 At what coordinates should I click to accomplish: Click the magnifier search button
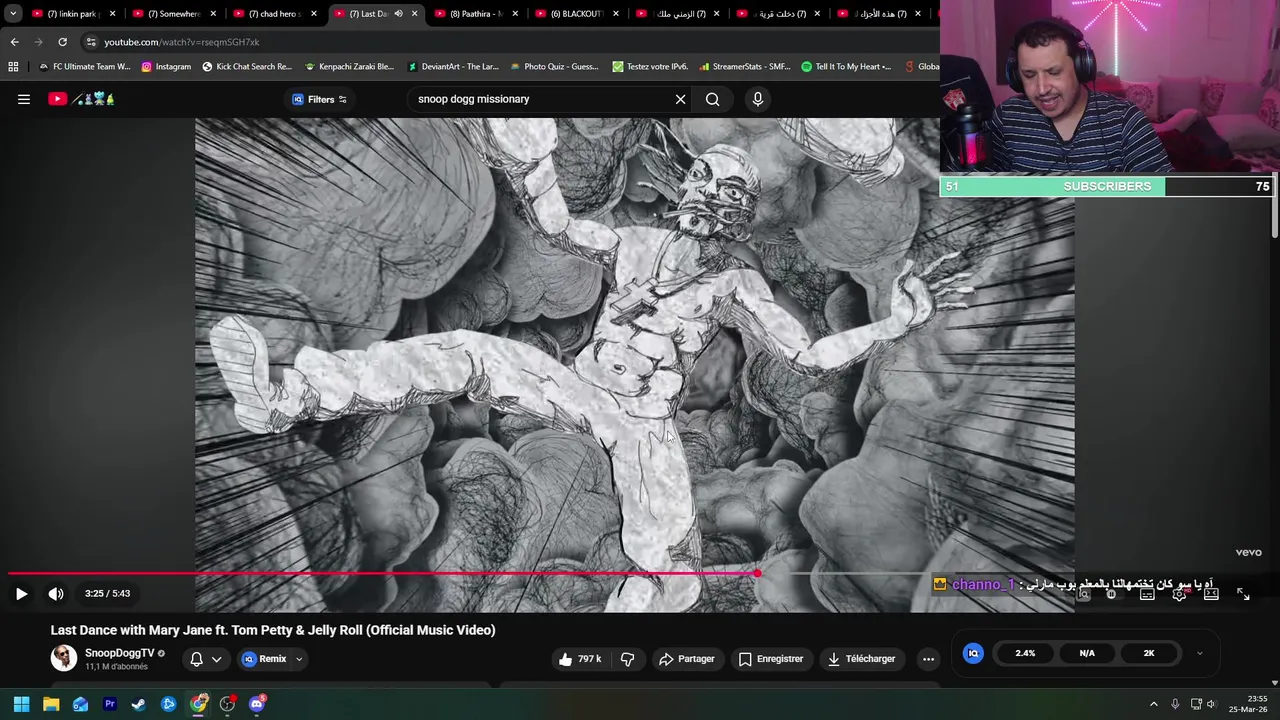pos(712,99)
